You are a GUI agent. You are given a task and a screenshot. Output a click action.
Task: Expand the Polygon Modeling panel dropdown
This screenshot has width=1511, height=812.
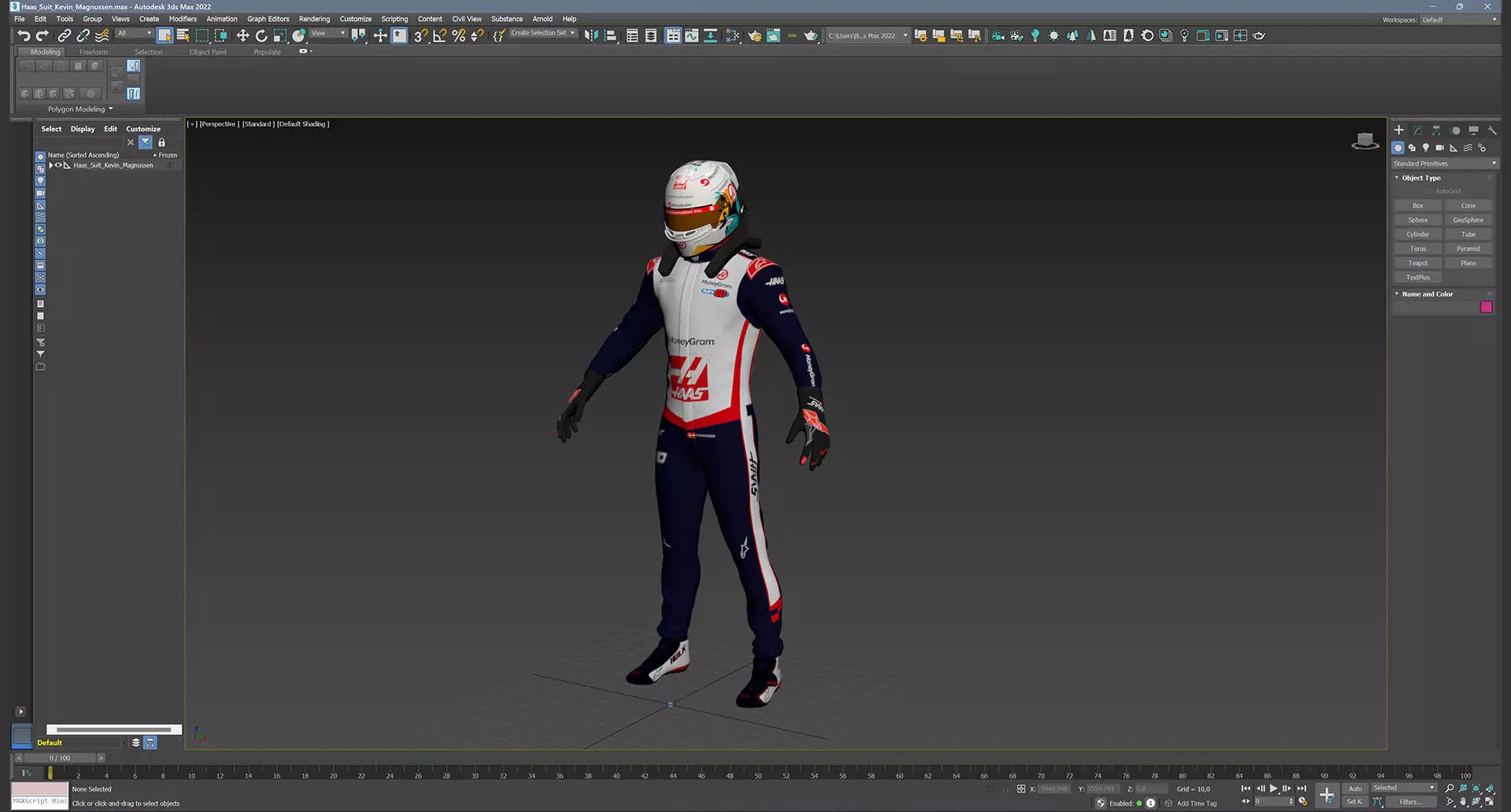80,109
